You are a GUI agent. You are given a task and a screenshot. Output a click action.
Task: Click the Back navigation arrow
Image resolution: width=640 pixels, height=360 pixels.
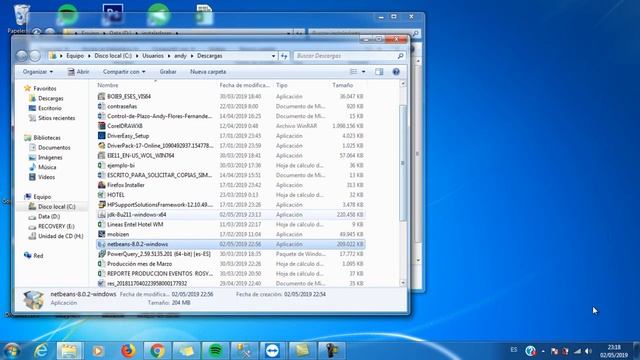click(x=22, y=56)
